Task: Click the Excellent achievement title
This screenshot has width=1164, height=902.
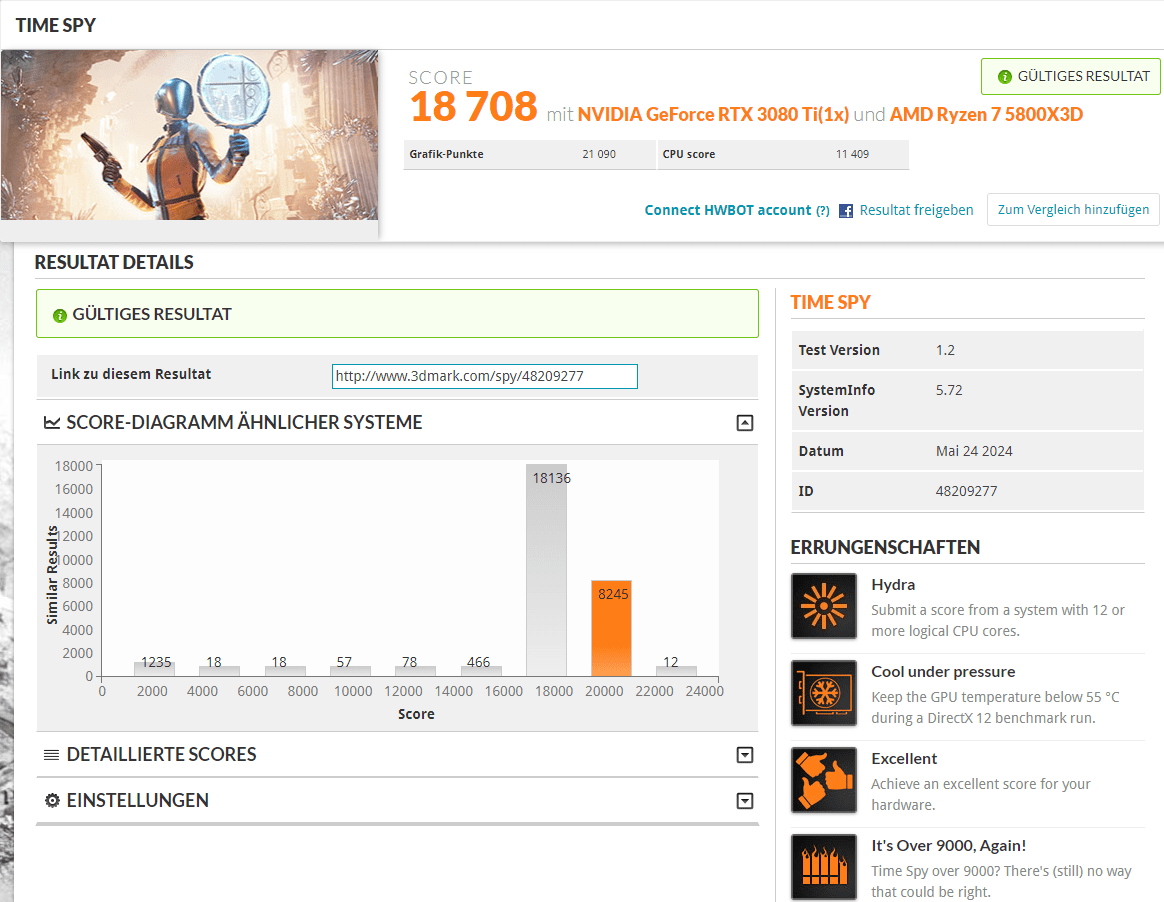Action: [x=904, y=759]
